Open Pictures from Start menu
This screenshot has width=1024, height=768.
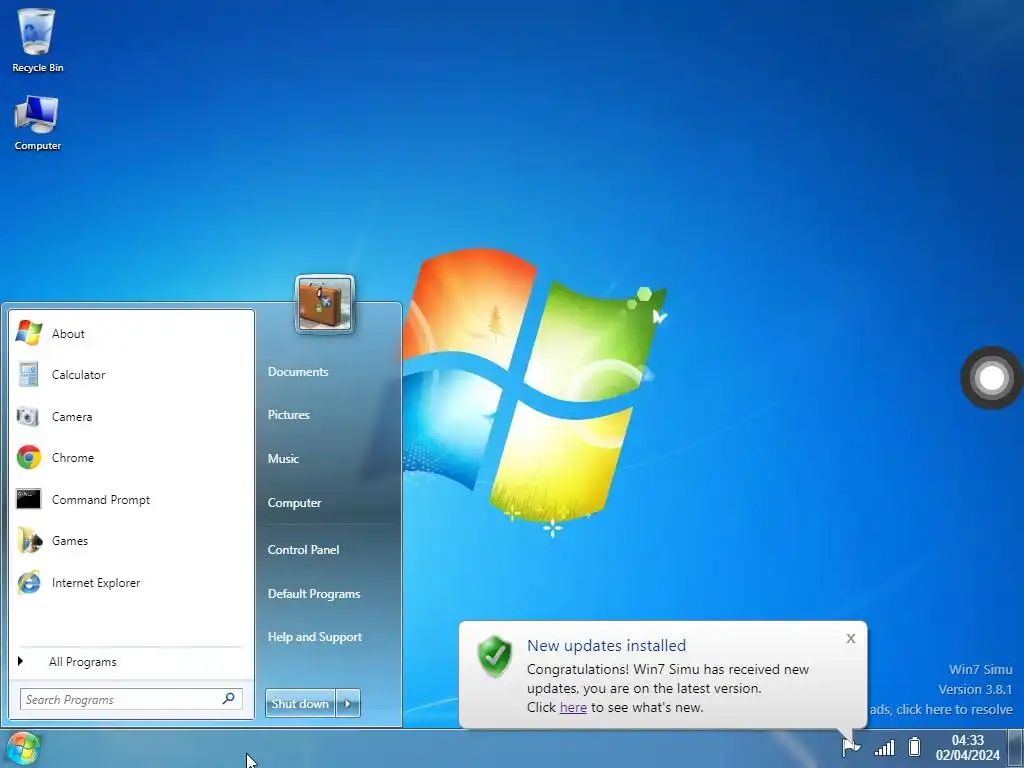[x=288, y=415]
